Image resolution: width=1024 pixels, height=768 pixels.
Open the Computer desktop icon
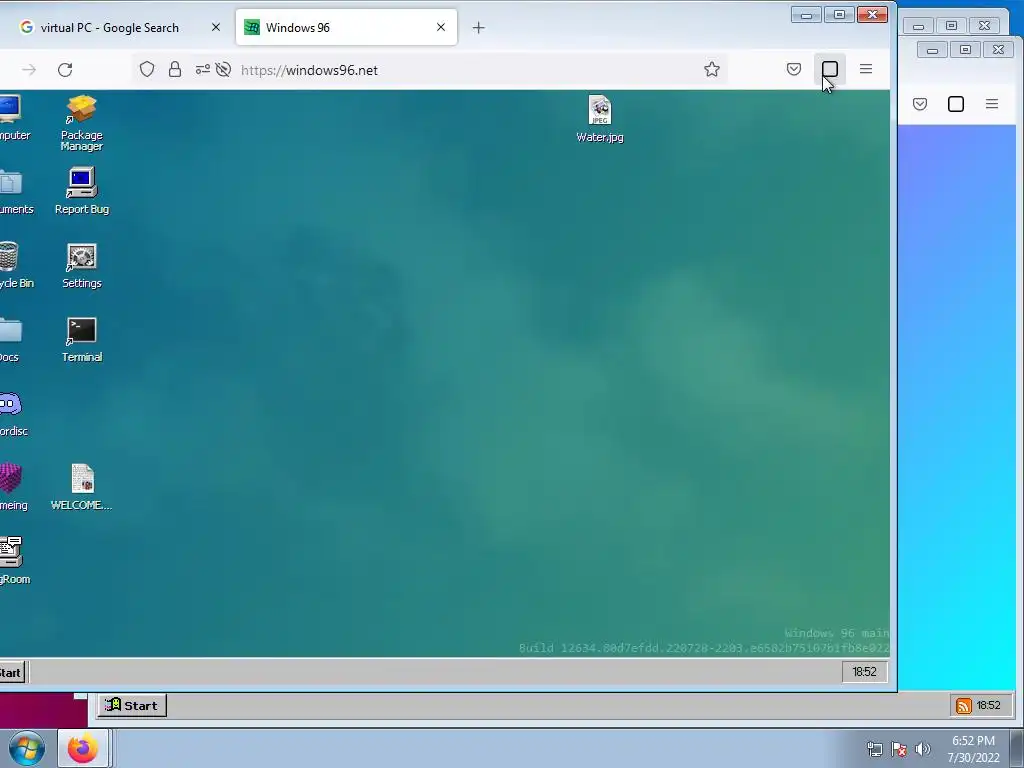[13, 118]
